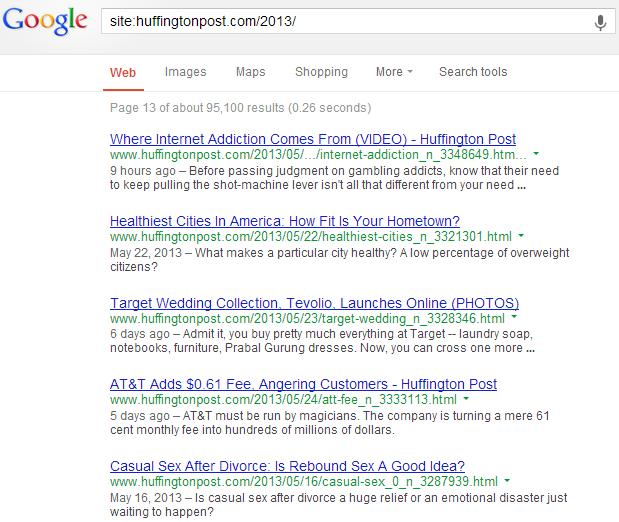Expand arrow beside target-wedding URL
This screenshot has width=619, height=522.
pos(514,317)
